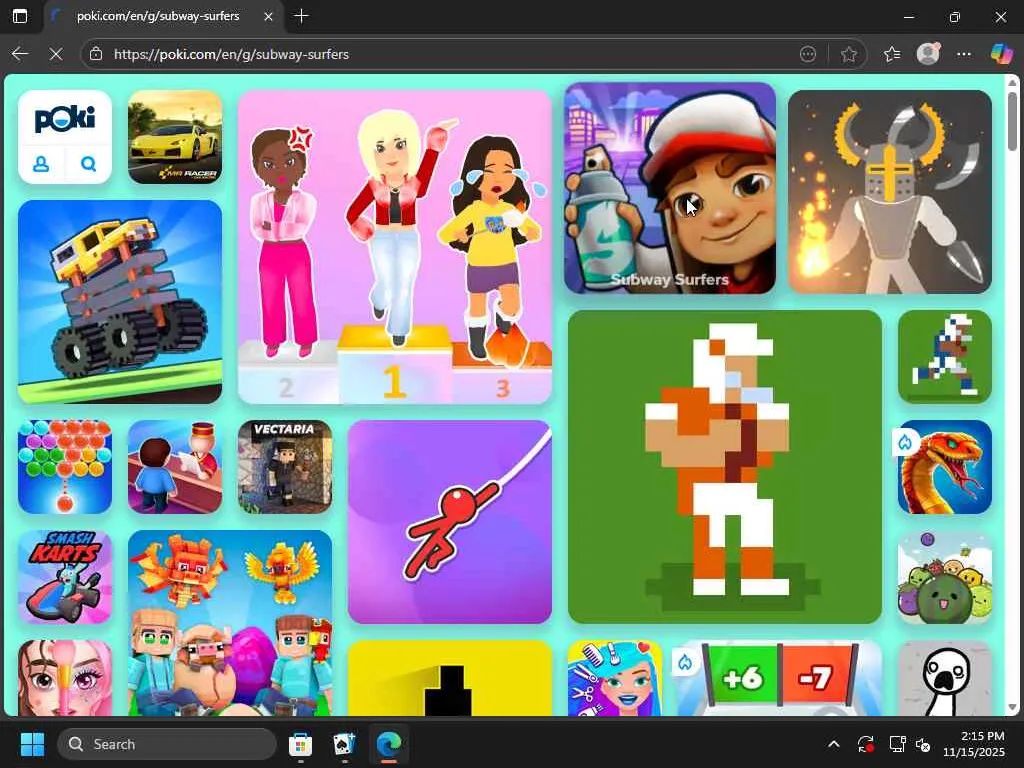Close the poki.com browser tab
The height and width of the screenshot is (768, 1024).
point(268,16)
